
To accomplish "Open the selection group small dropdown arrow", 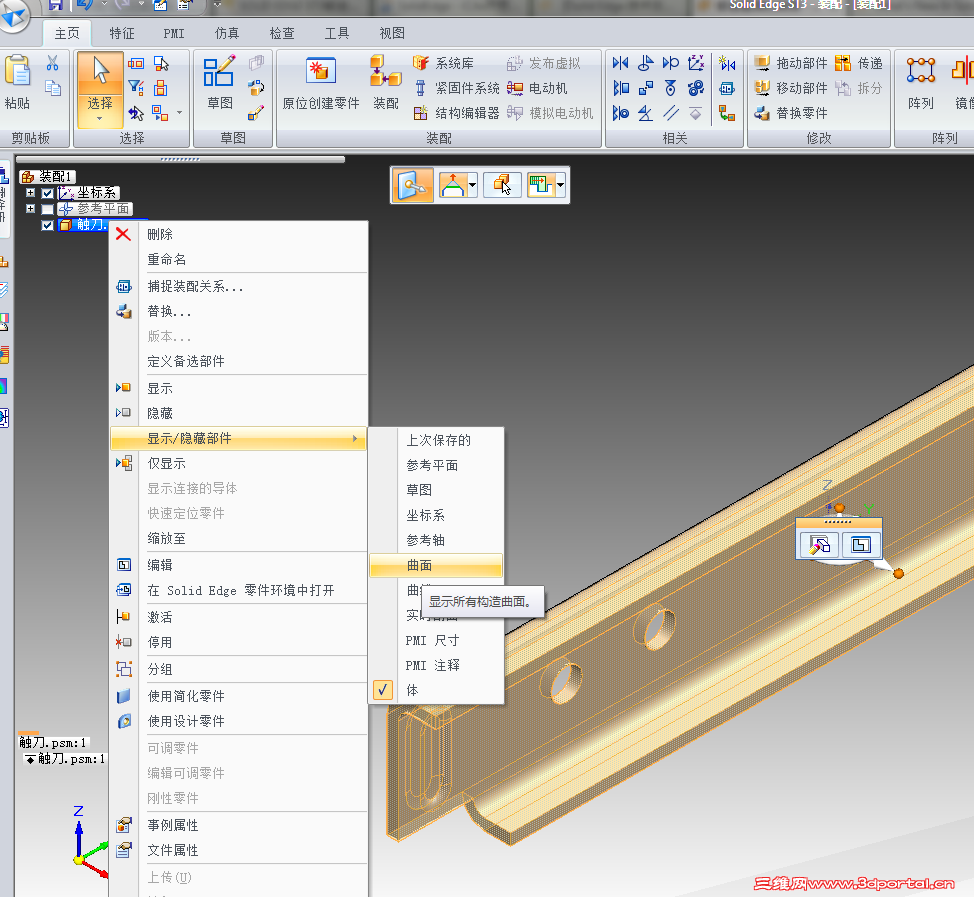I will click(x=180, y=112).
